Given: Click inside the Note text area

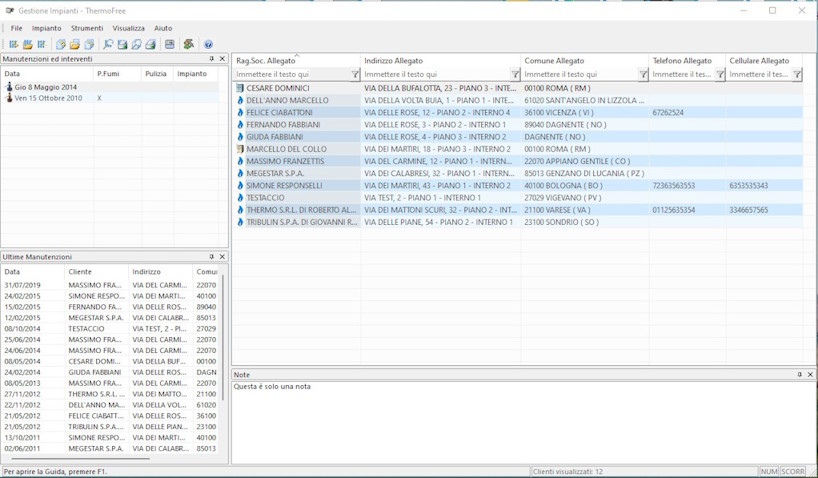Looking at the screenshot, I should coord(523,422).
